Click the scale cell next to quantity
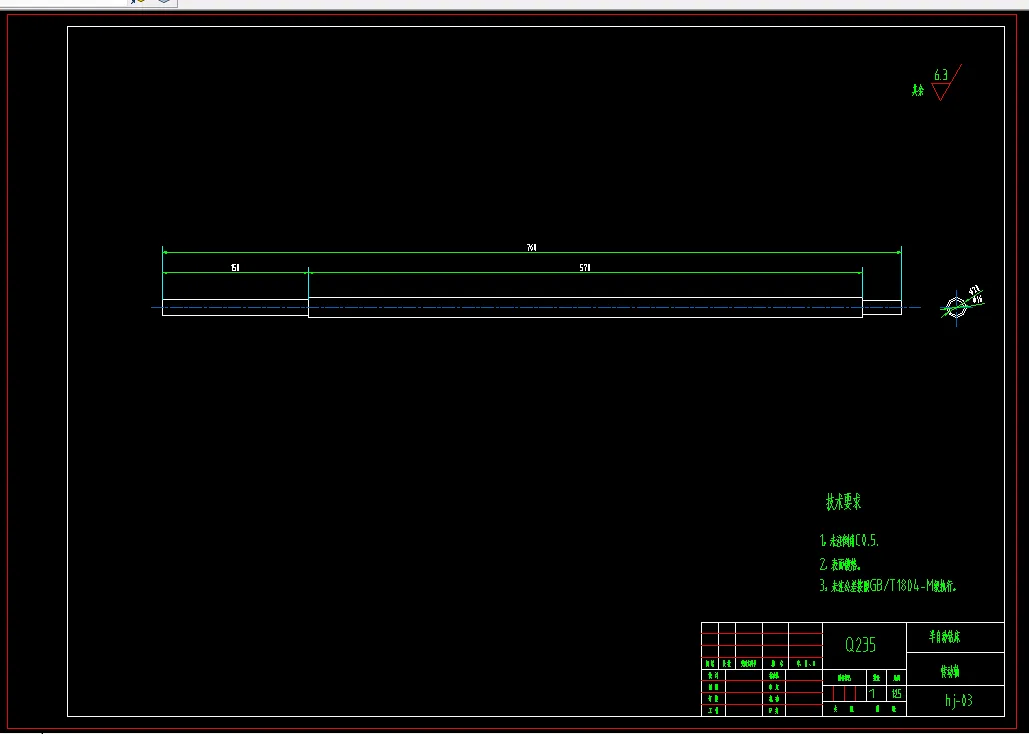Screen dimensions: 1029x734 click(897, 693)
